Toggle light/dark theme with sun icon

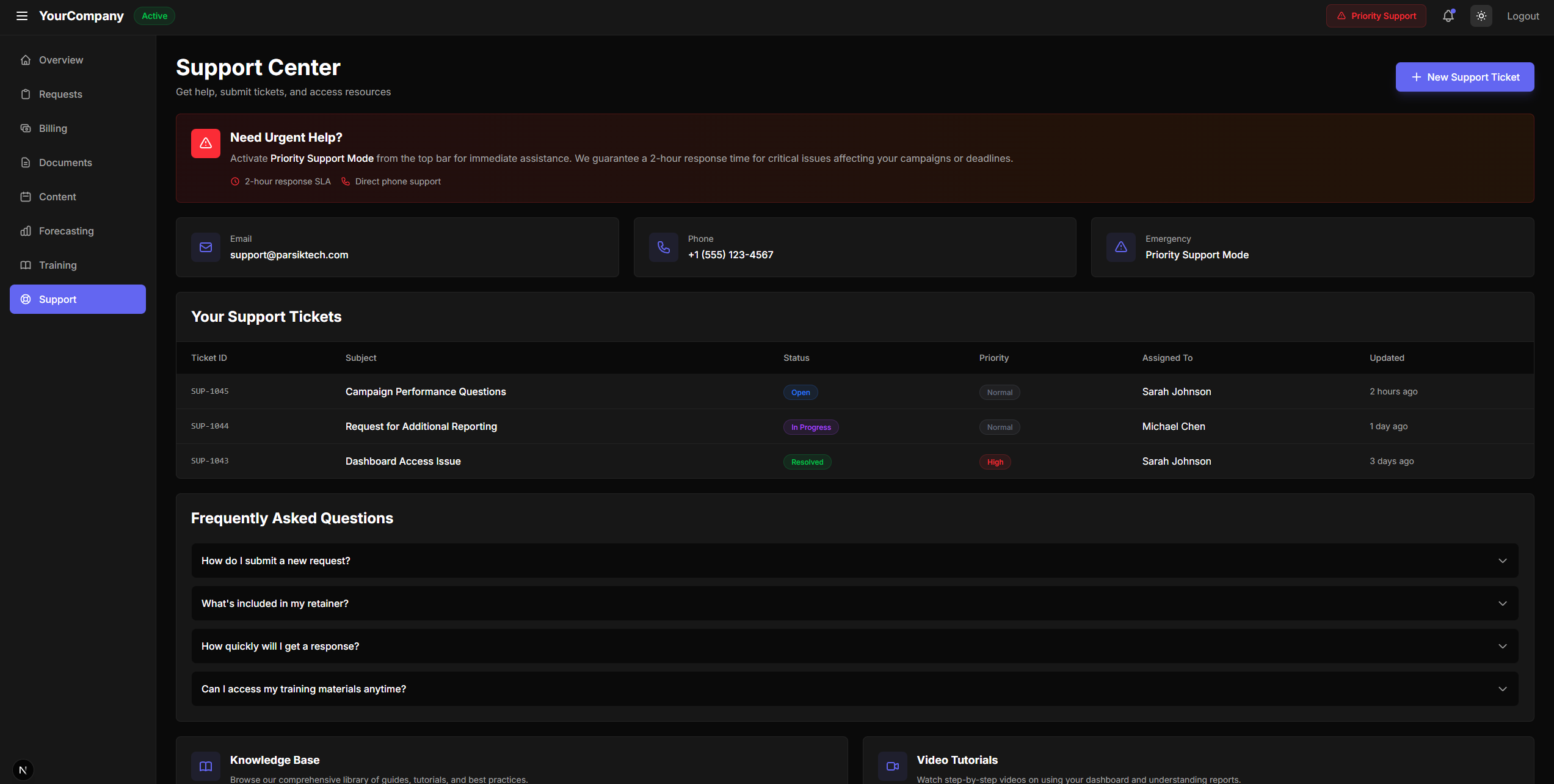(x=1481, y=16)
